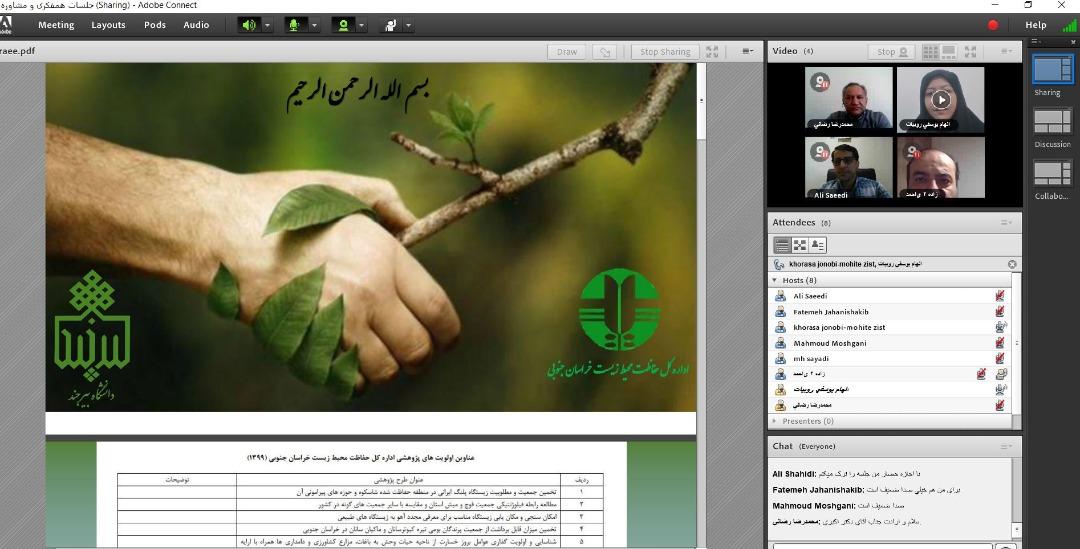Viewport: 1080px width, 549px height.
Task: Dismiss the active speakers notification bar
Action: pos(1012,264)
